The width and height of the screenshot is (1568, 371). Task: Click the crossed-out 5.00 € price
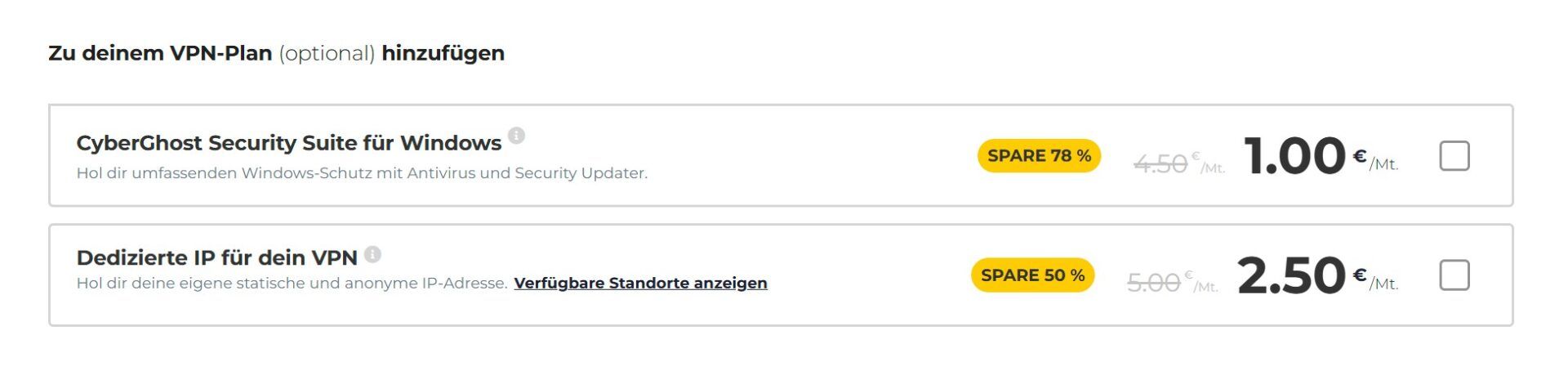point(1173,283)
